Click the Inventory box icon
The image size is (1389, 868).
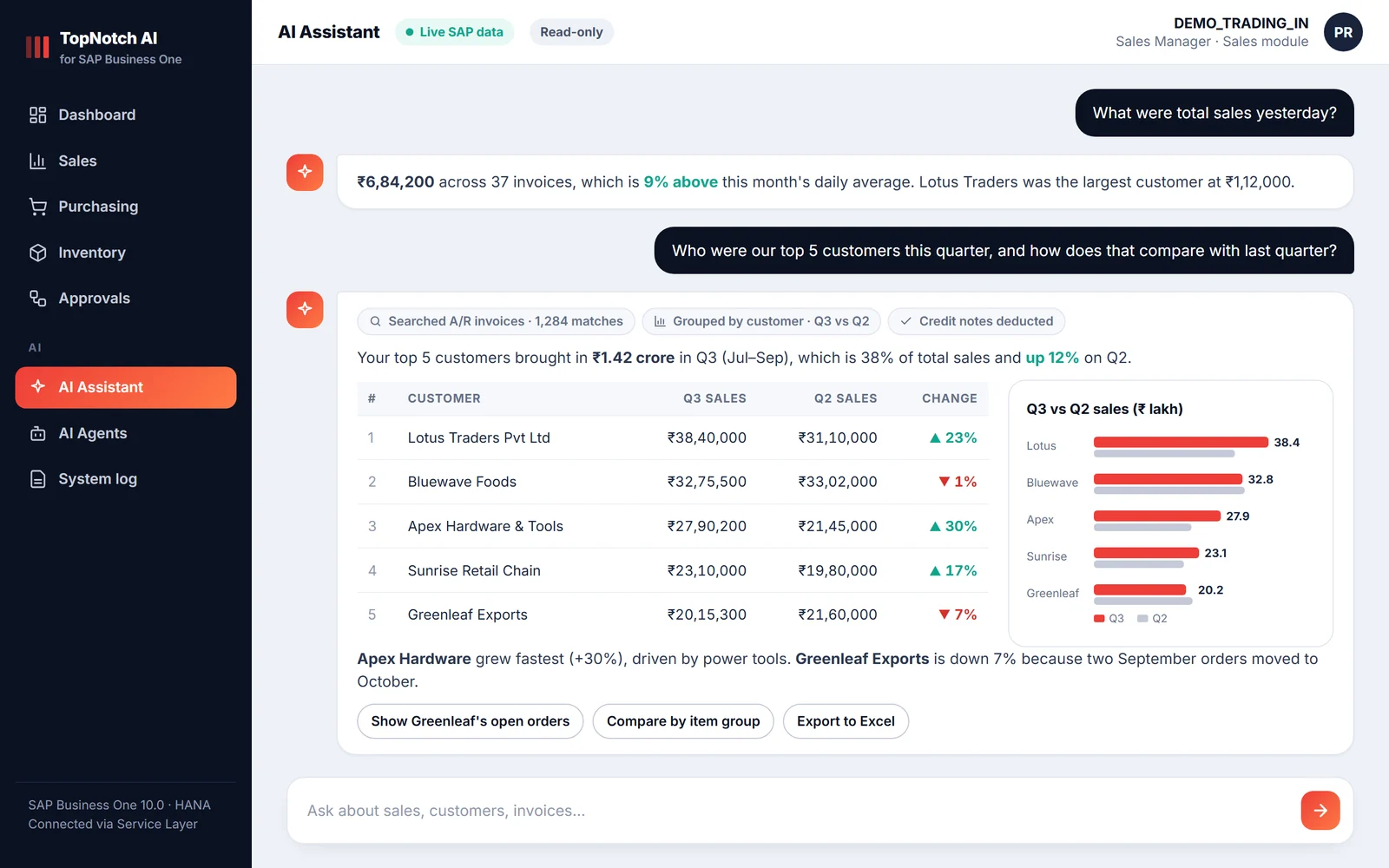[37, 253]
